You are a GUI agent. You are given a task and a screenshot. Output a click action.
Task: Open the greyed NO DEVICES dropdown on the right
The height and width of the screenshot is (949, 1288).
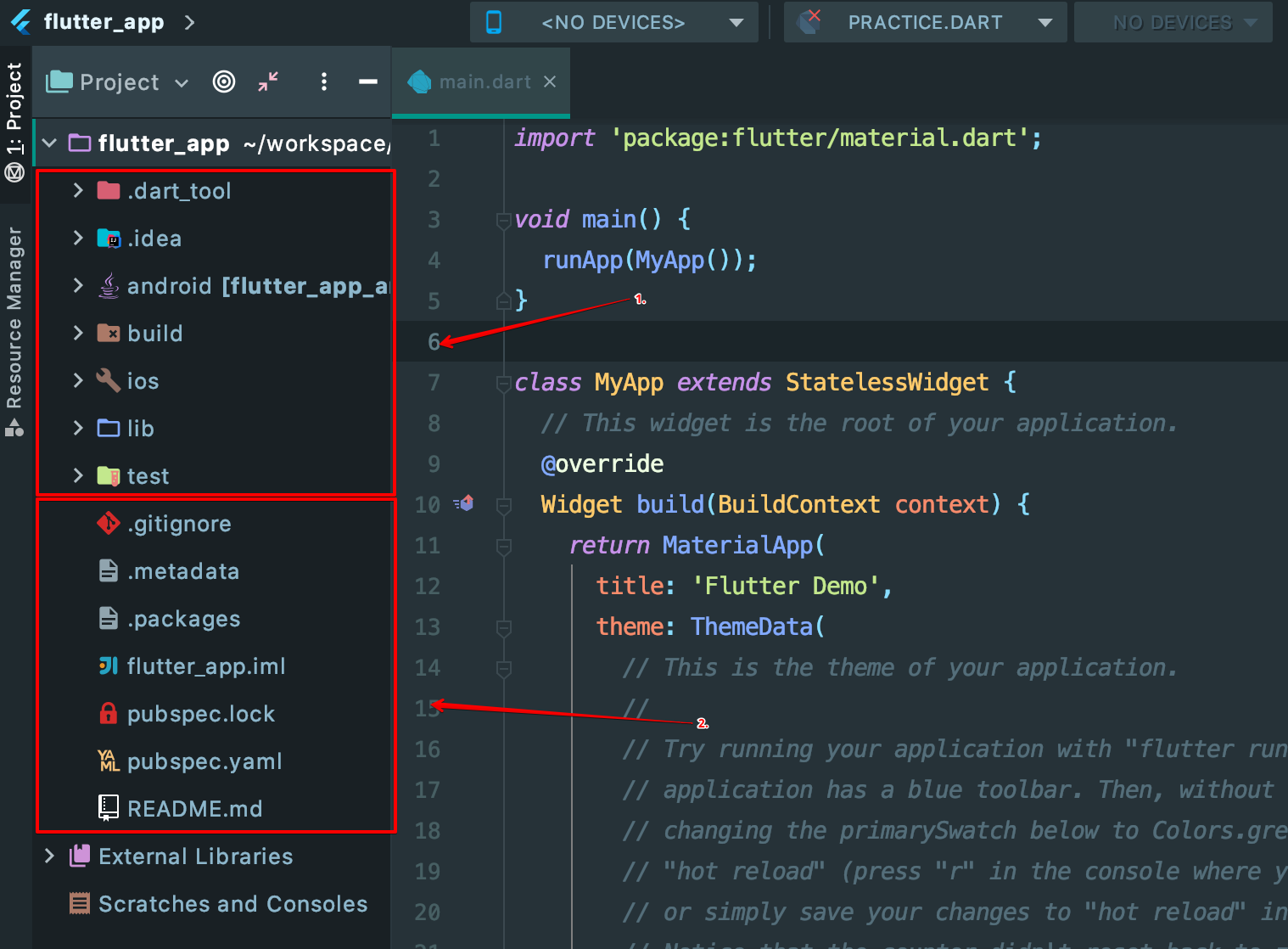coord(1173,23)
